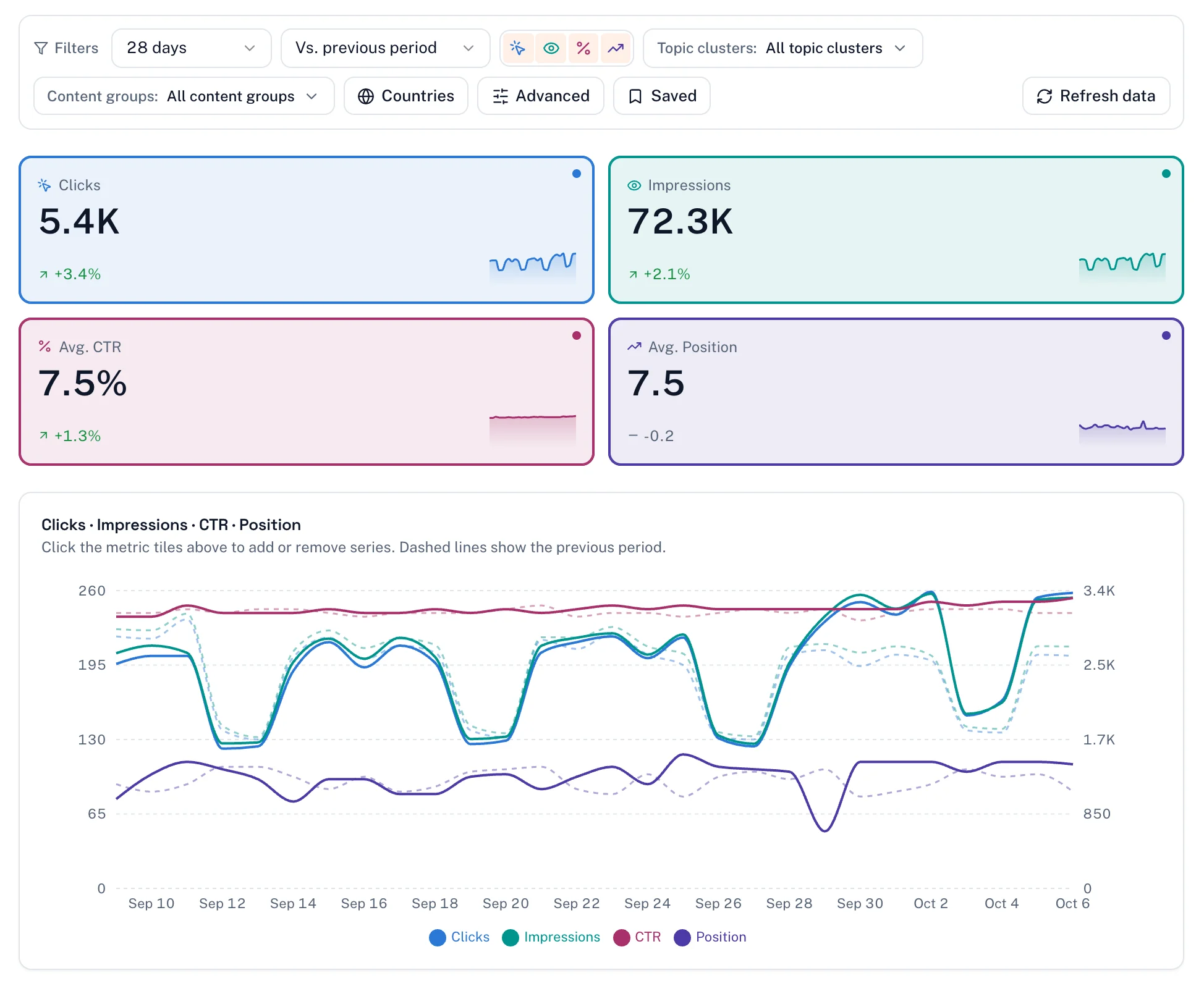The height and width of the screenshot is (986, 1204).
Task: Click the dash icon beside -0.2
Action: (x=633, y=436)
